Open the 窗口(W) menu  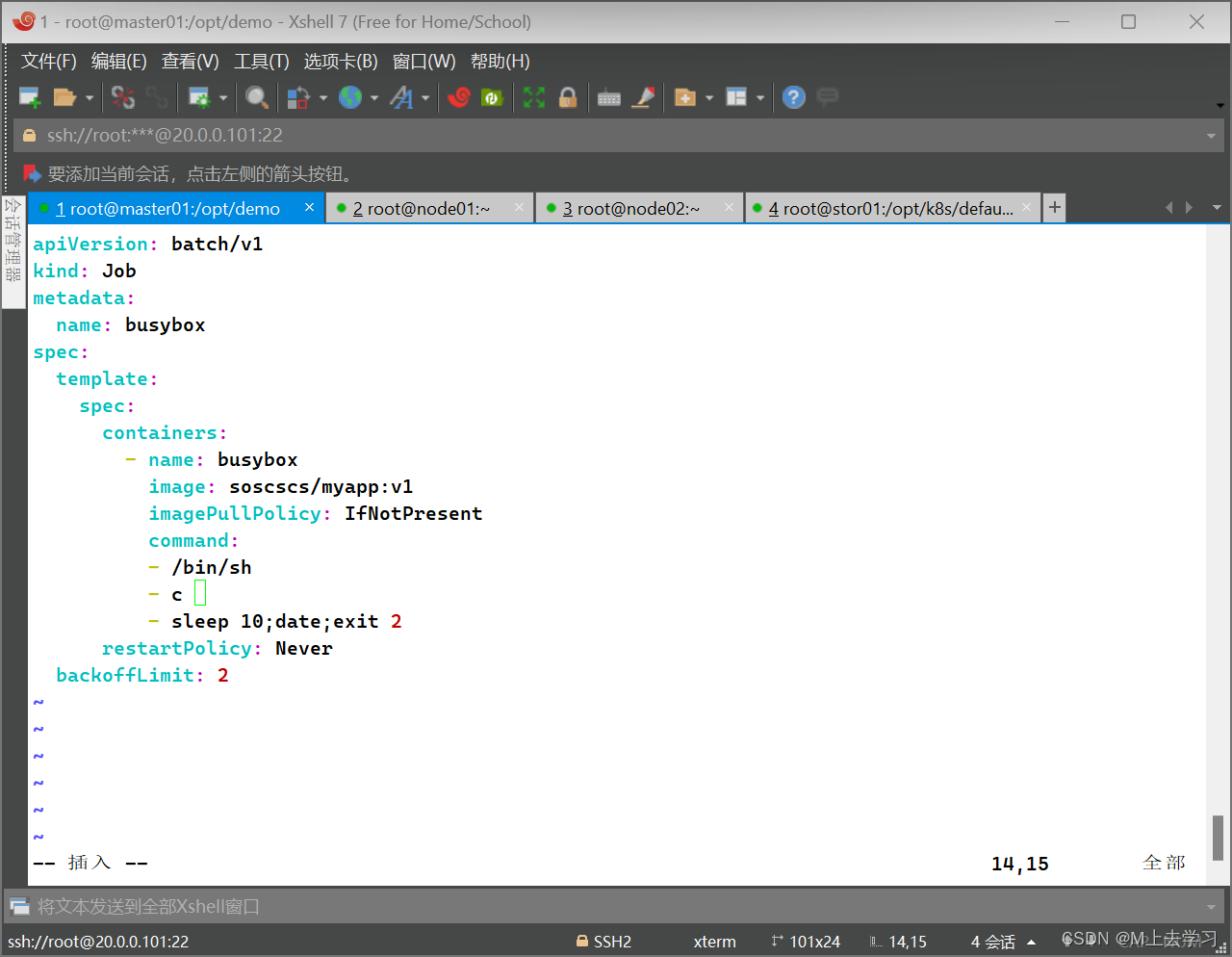424,62
